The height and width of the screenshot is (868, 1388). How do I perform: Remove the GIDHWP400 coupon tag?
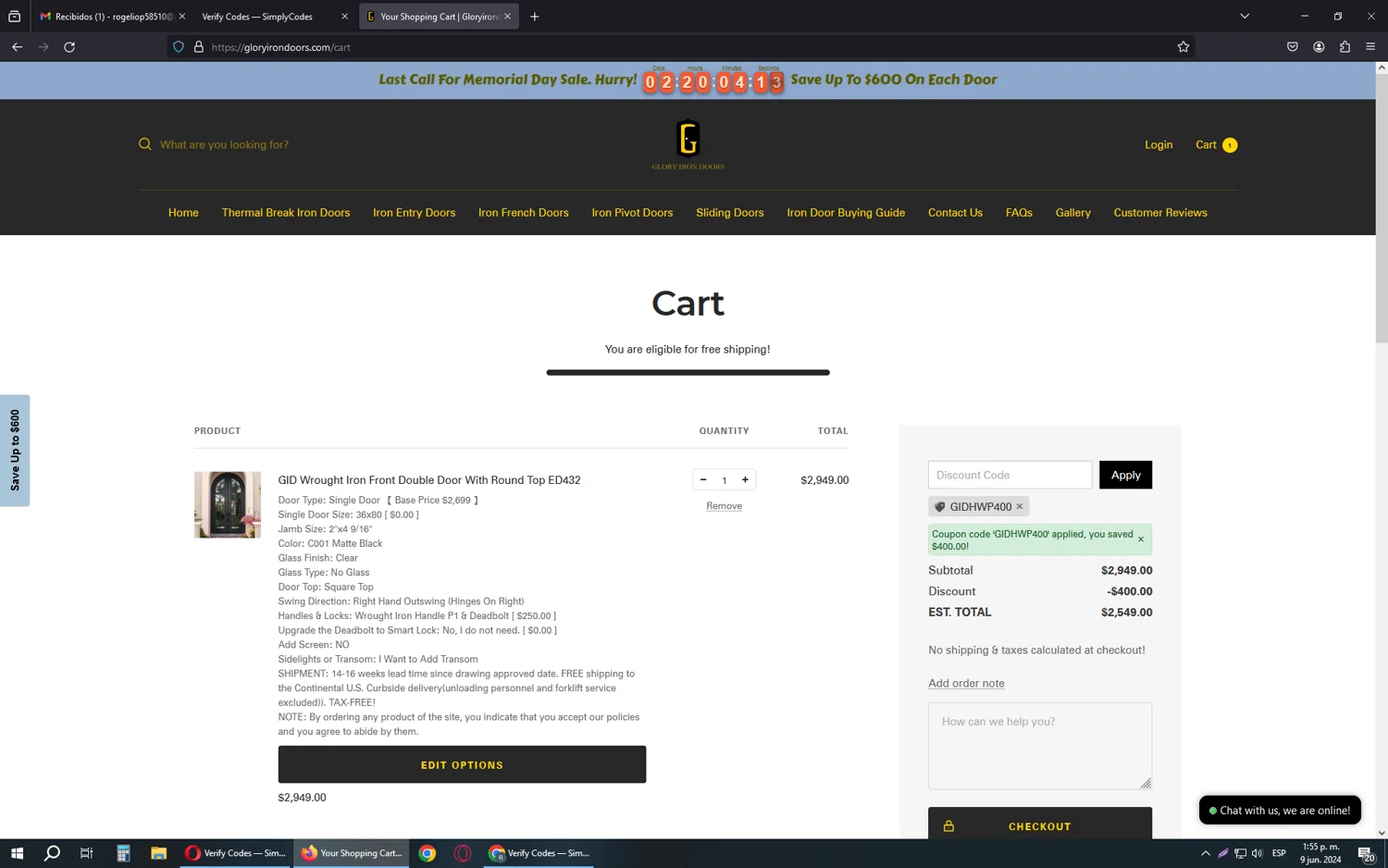click(1020, 506)
